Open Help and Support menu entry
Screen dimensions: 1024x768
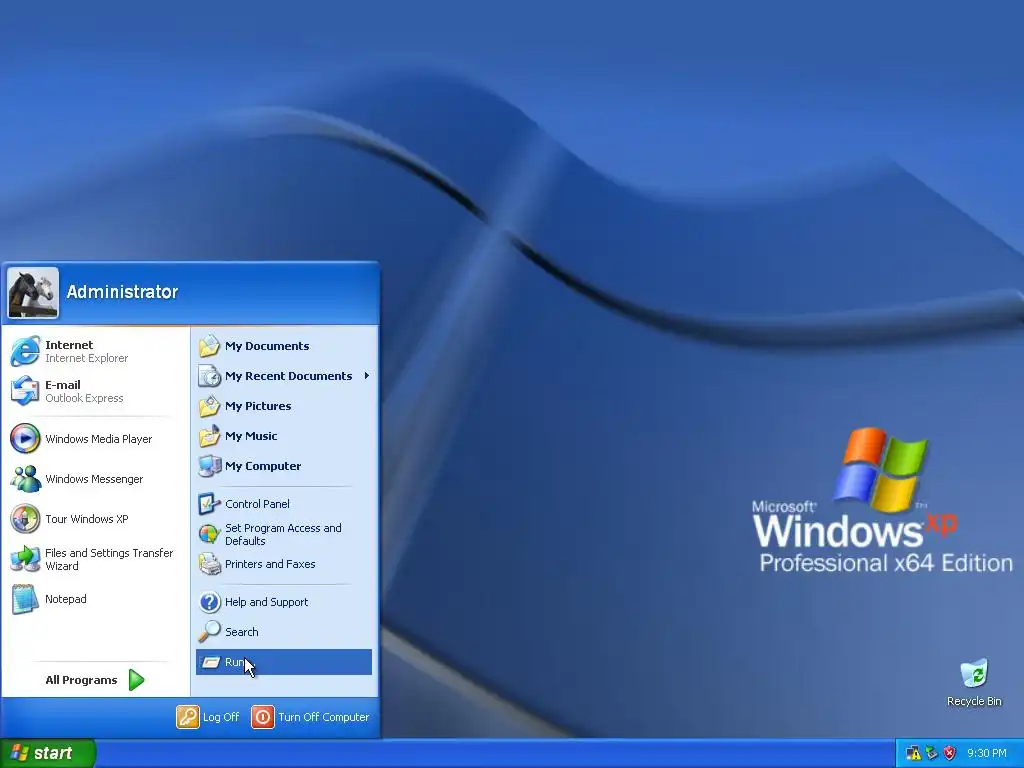click(x=284, y=602)
